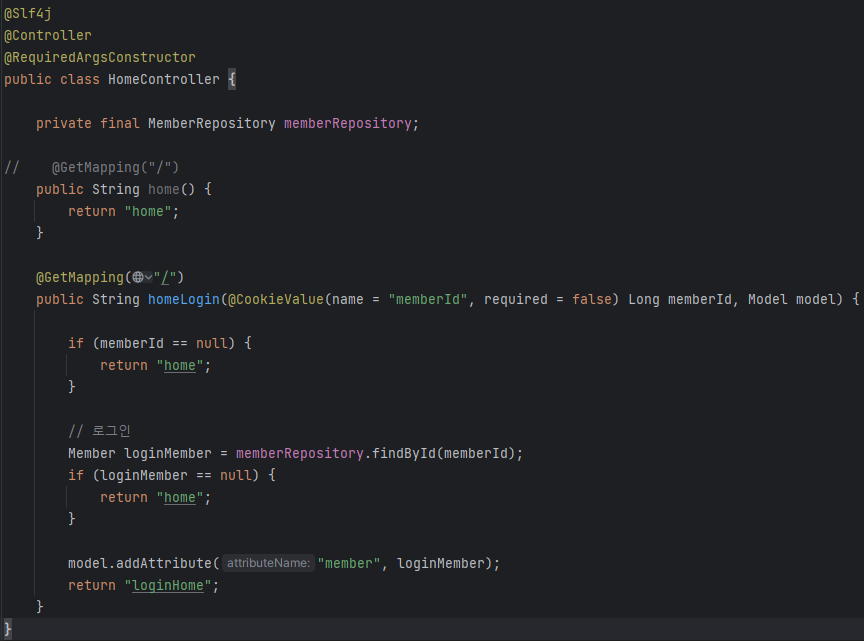Image resolution: width=864 pixels, height=641 pixels.
Task: Click the addAttribute method call
Action: [164, 563]
